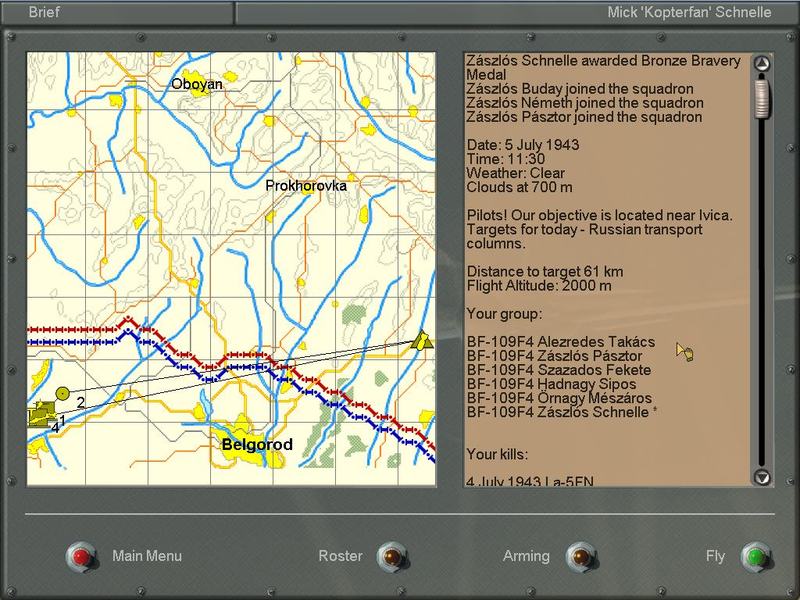Click 'Weather: Clear' briefing line
800x600 pixels.
click(515, 173)
